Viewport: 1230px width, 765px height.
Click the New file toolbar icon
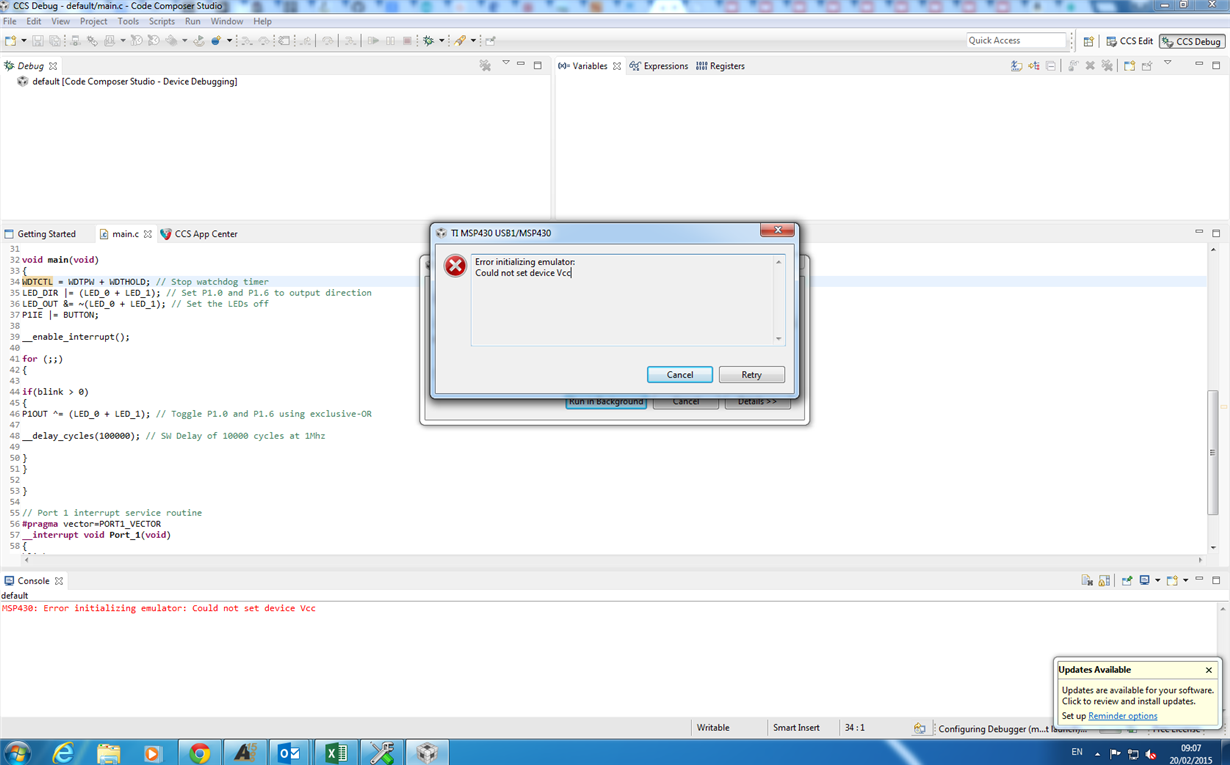[10, 41]
